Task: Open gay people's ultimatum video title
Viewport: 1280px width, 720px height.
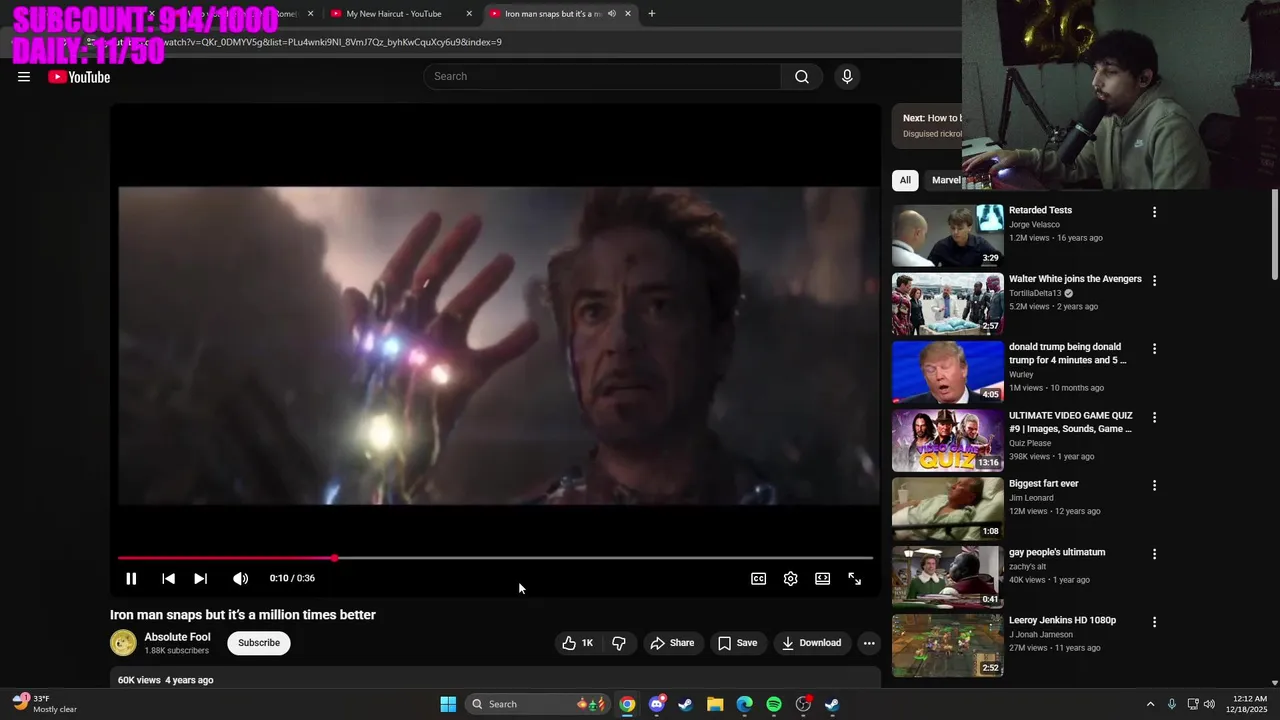Action: tap(1057, 552)
